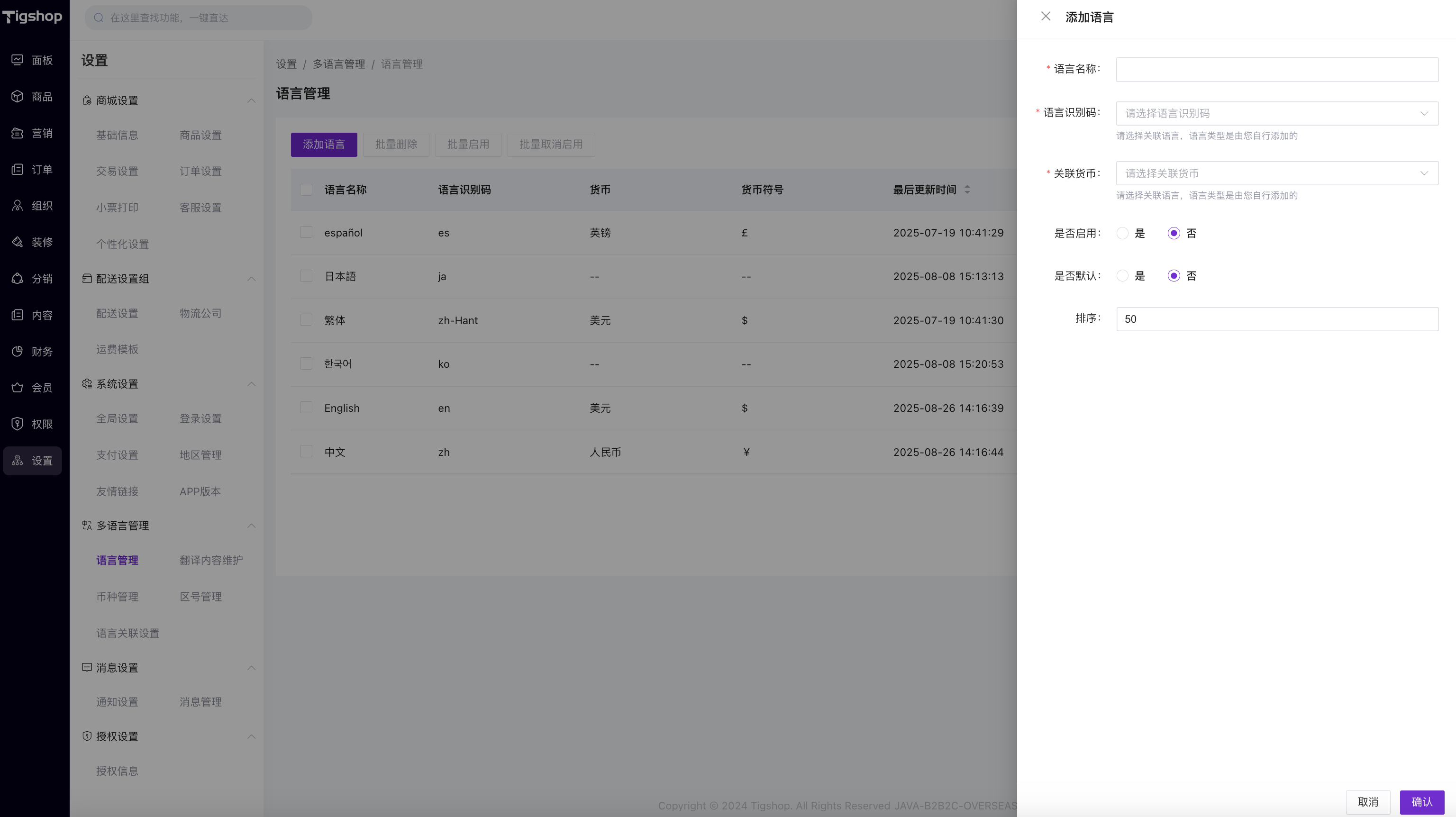Select 是 for 是否启用
The width and height of the screenshot is (1456, 817).
[x=1122, y=233]
